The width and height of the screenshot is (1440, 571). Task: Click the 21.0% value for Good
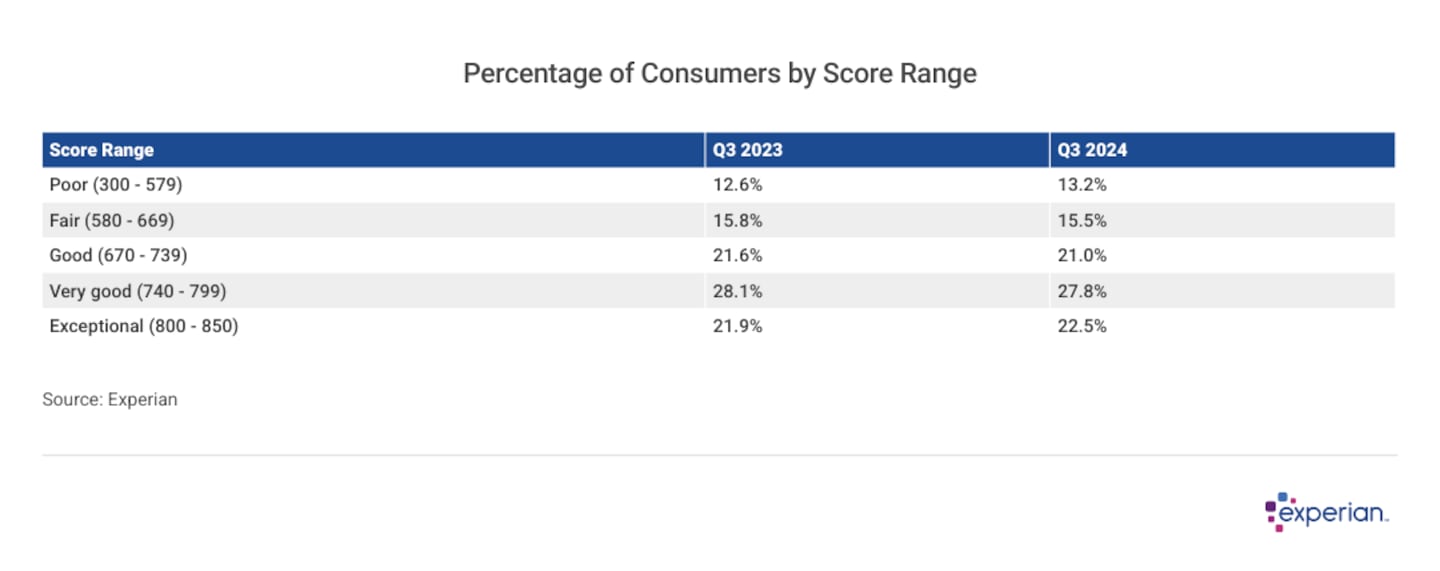pos(1081,255)
